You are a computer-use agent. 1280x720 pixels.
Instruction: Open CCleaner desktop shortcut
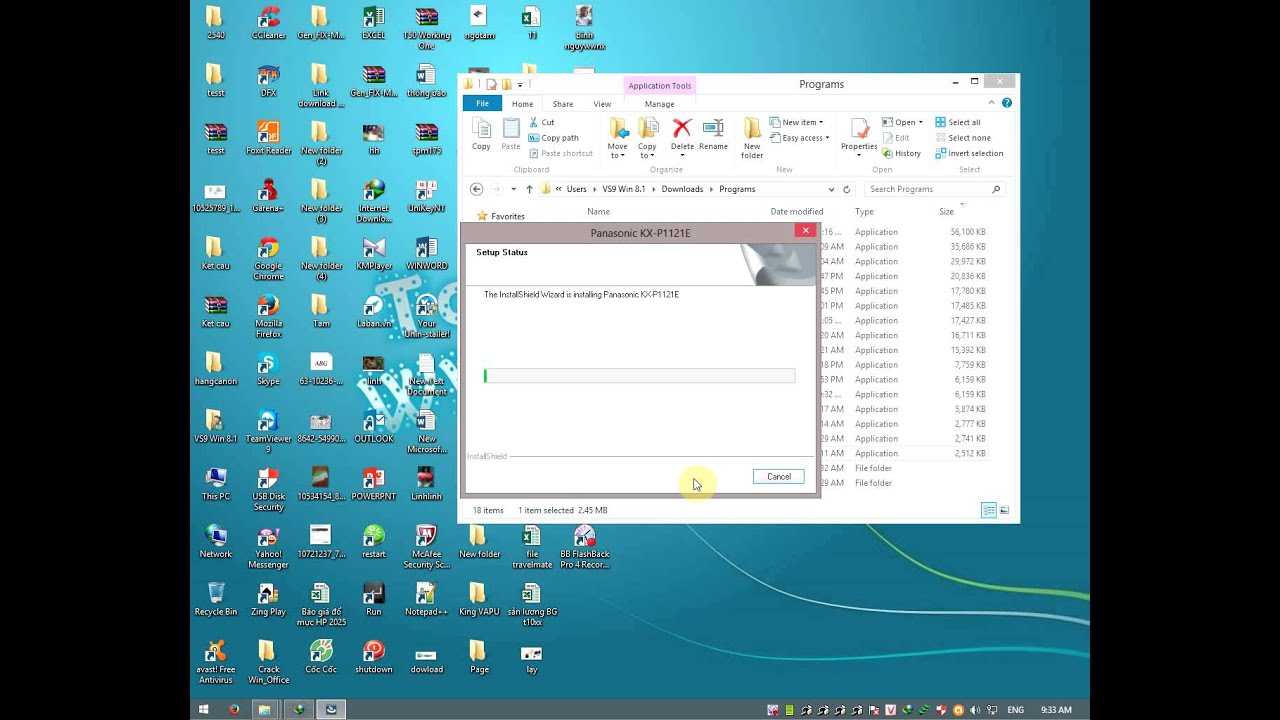[268, 23]
